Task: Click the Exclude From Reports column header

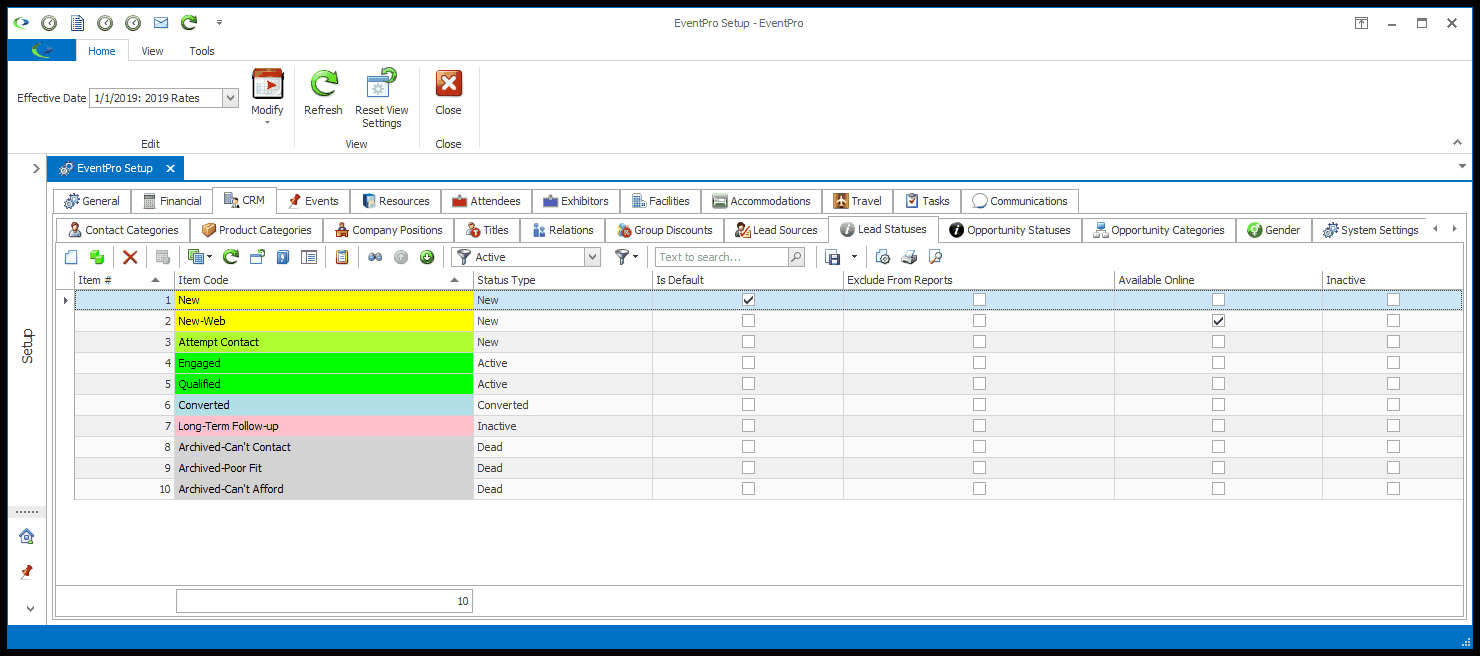Action: (x=979, y=280)
